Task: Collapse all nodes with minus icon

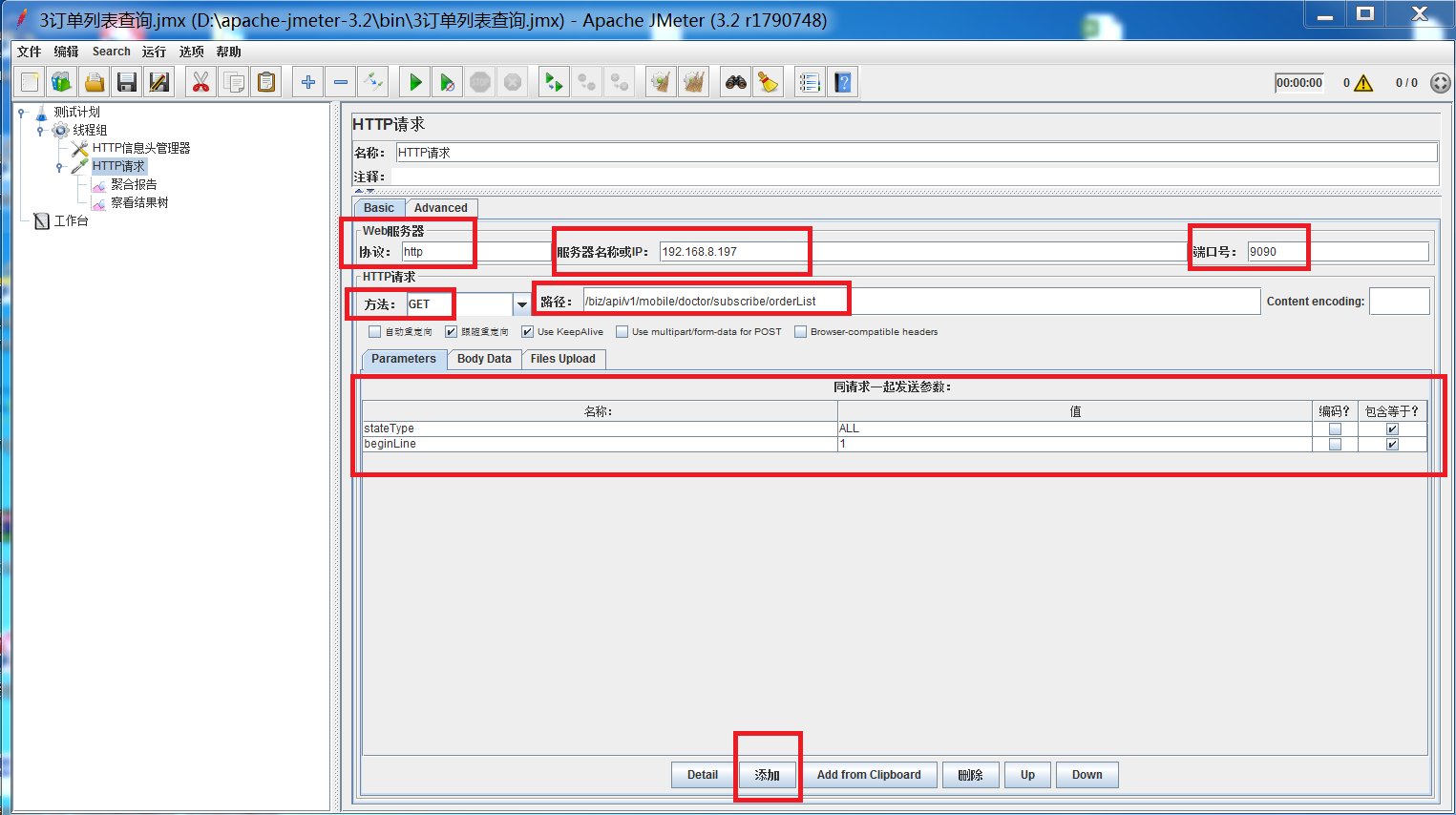Action: 341,83
